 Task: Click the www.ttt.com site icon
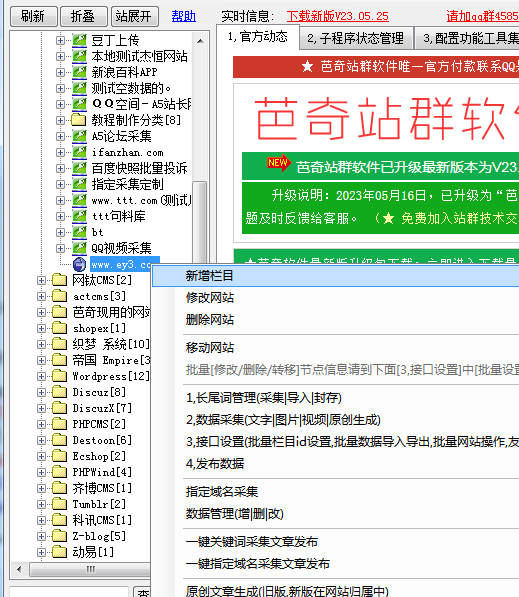(79, 200)
